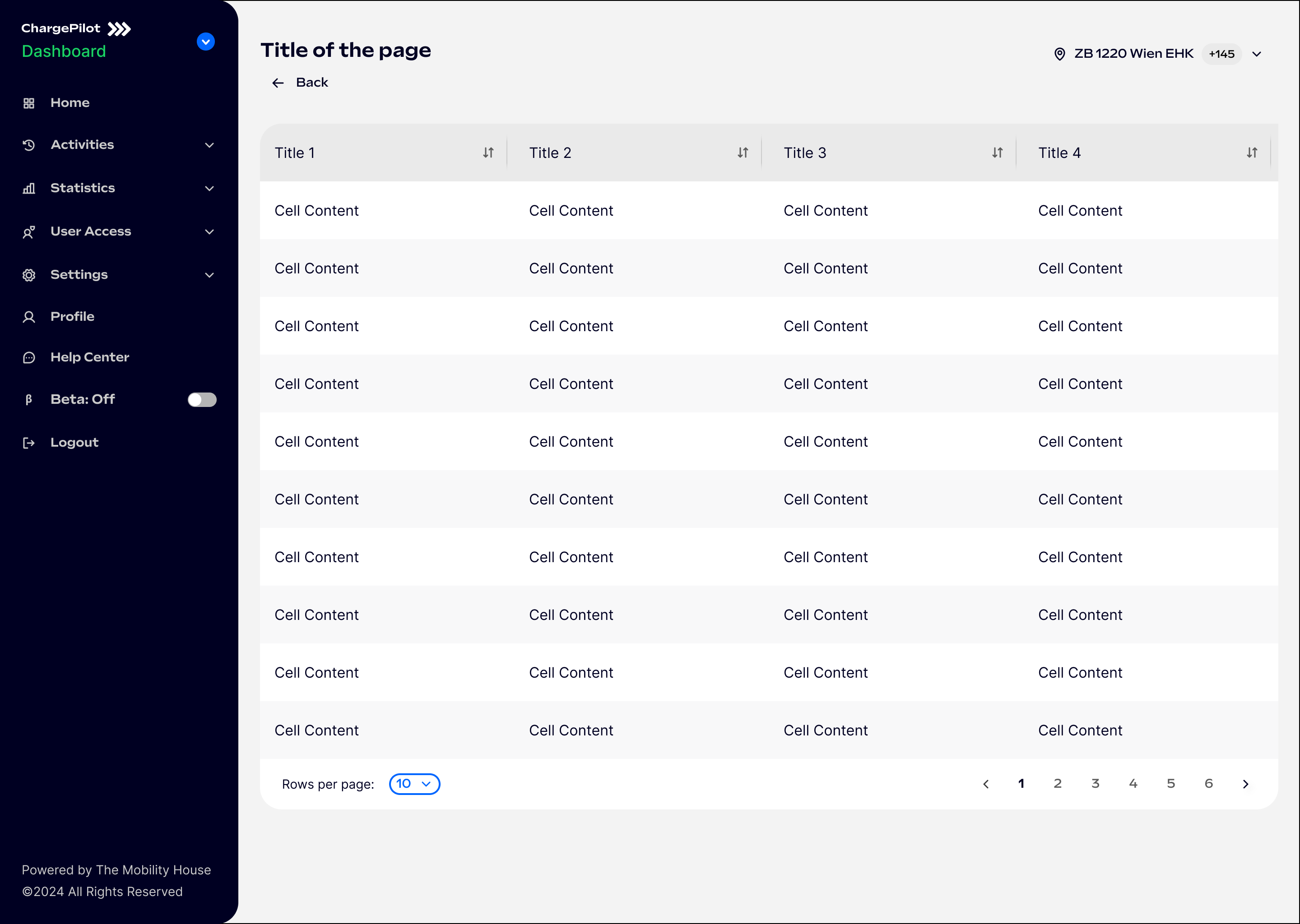Screen dimensions: 1300x924
Task: Click the Title 1 column header
Action: tap(295, 152)
